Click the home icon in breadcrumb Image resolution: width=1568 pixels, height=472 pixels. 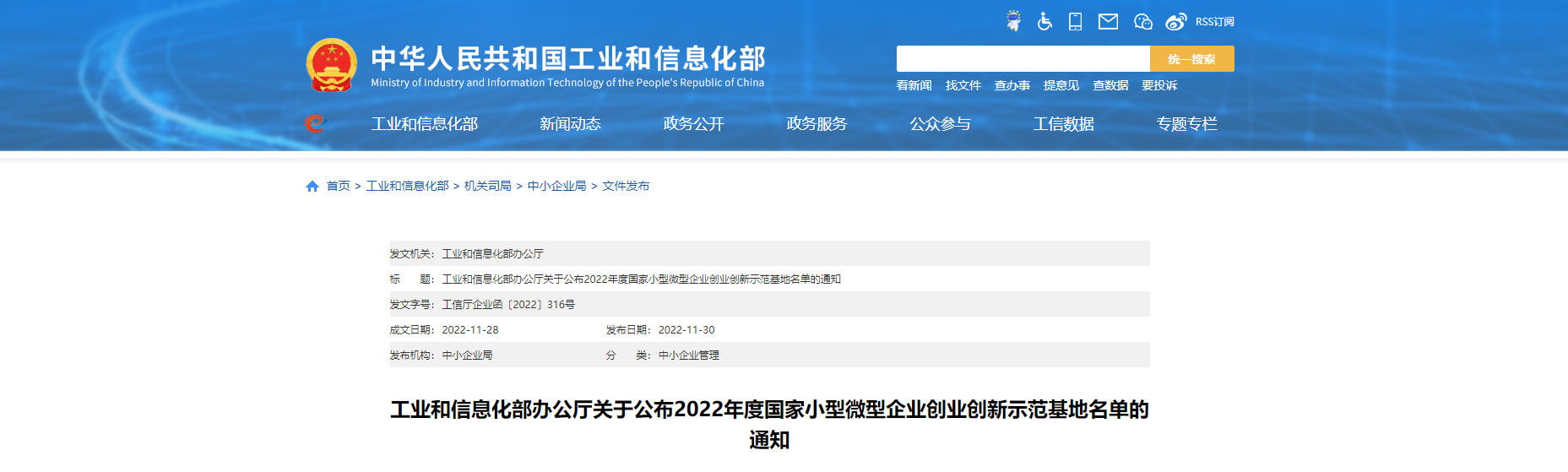312,186
